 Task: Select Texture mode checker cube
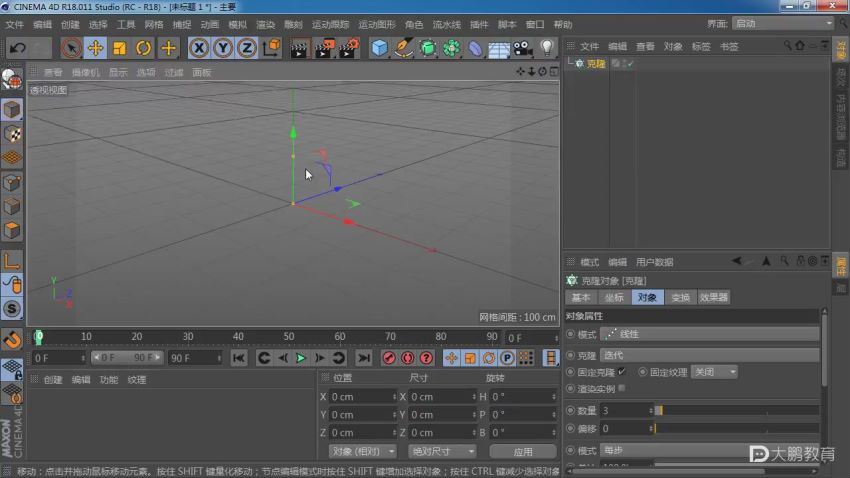point(11,134)
